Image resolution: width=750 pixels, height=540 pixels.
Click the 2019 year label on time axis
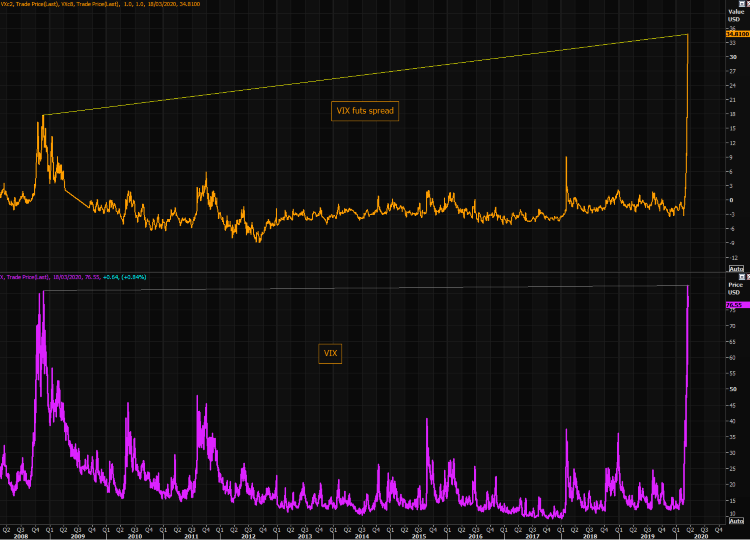point(647,536)
